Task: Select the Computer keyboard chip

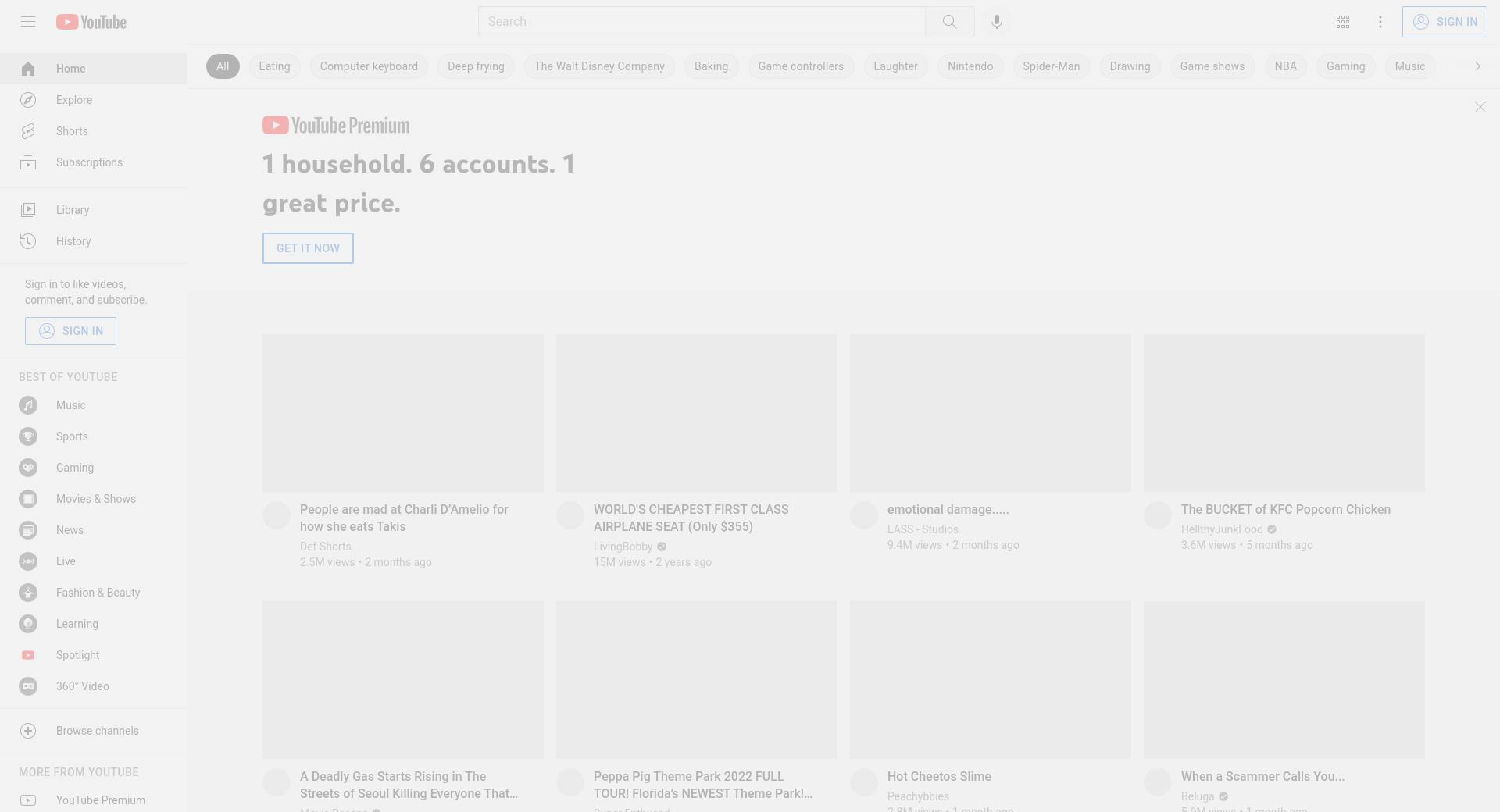Action: [369, 66]
